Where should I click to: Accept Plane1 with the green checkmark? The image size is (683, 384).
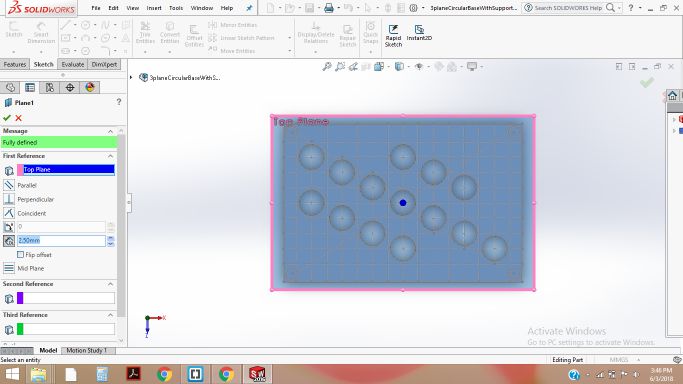7,118
